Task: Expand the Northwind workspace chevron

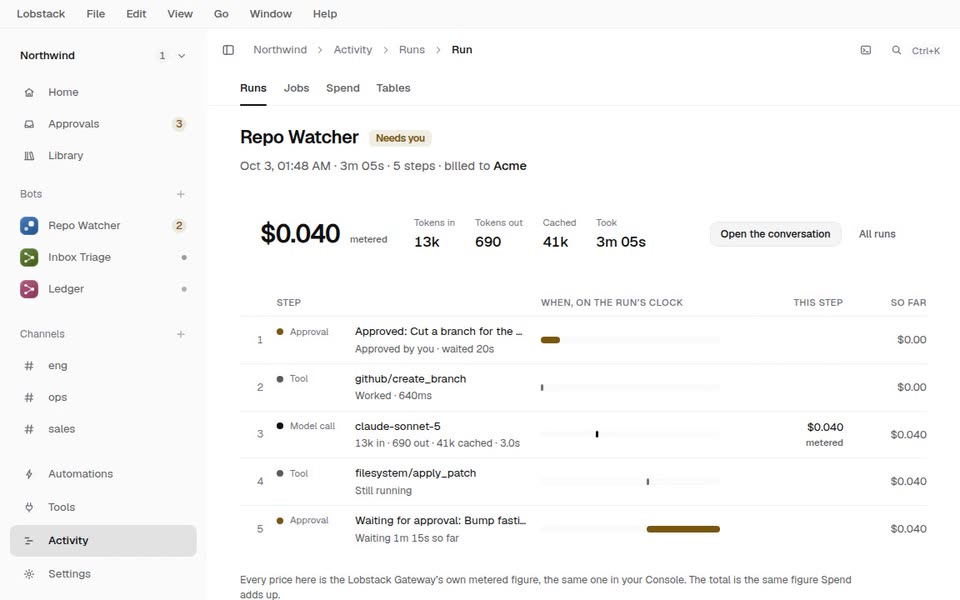Action: point(182,56)
